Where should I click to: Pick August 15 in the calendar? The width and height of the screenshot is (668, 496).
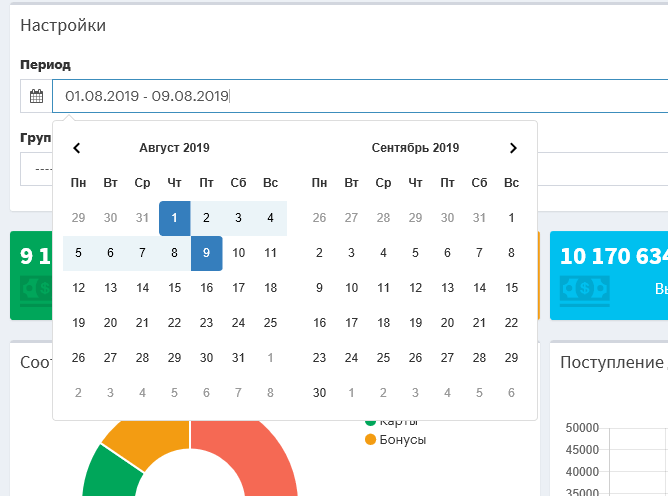(x=175, y=288)
